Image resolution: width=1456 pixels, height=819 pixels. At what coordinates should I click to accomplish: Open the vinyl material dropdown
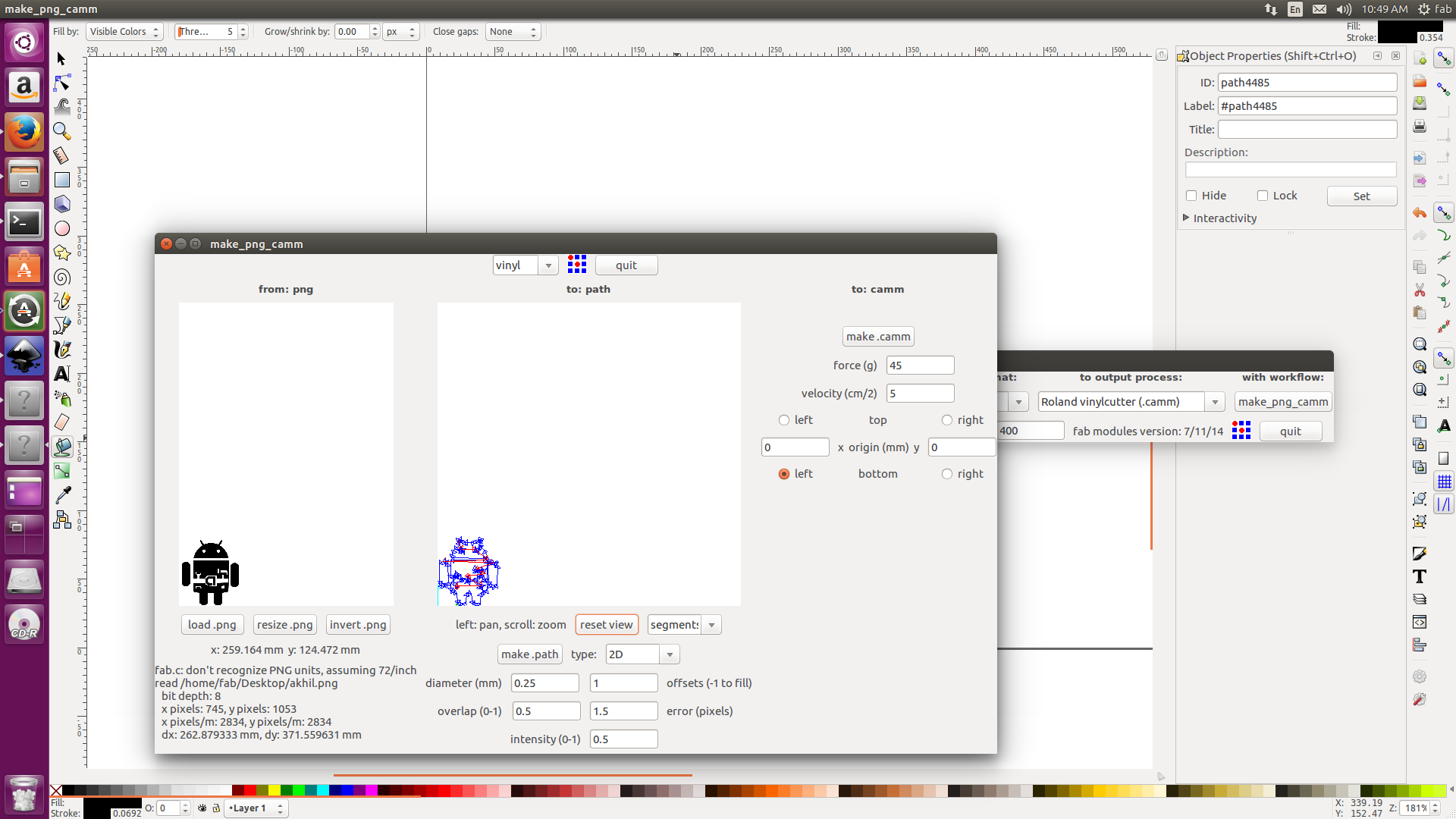(x=548, y=265)
